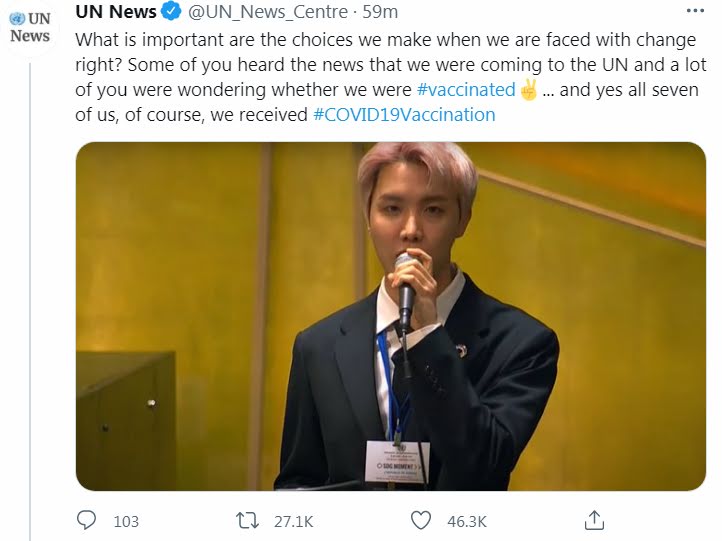
Task: Open the three-dot more options menu
Action: pos(694,12)
